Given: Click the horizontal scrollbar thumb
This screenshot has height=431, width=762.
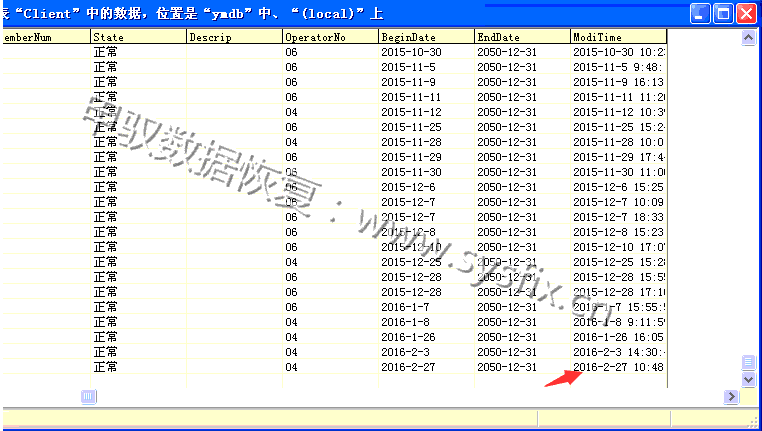Looking at the screenshot, I should coord(88,397).
